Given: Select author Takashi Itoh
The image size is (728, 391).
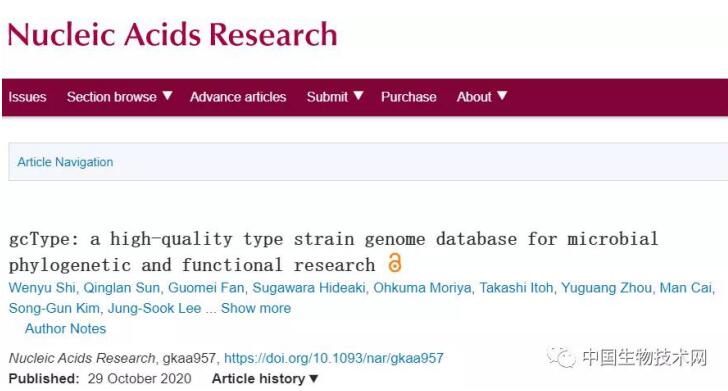Looking at the screenshot, I should point(516,288).
